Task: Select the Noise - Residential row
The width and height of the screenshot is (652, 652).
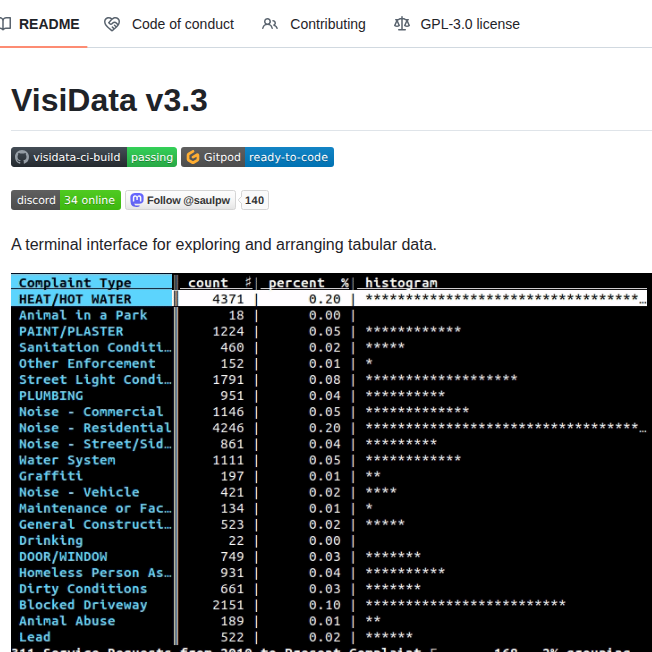Action: [329, 427]
